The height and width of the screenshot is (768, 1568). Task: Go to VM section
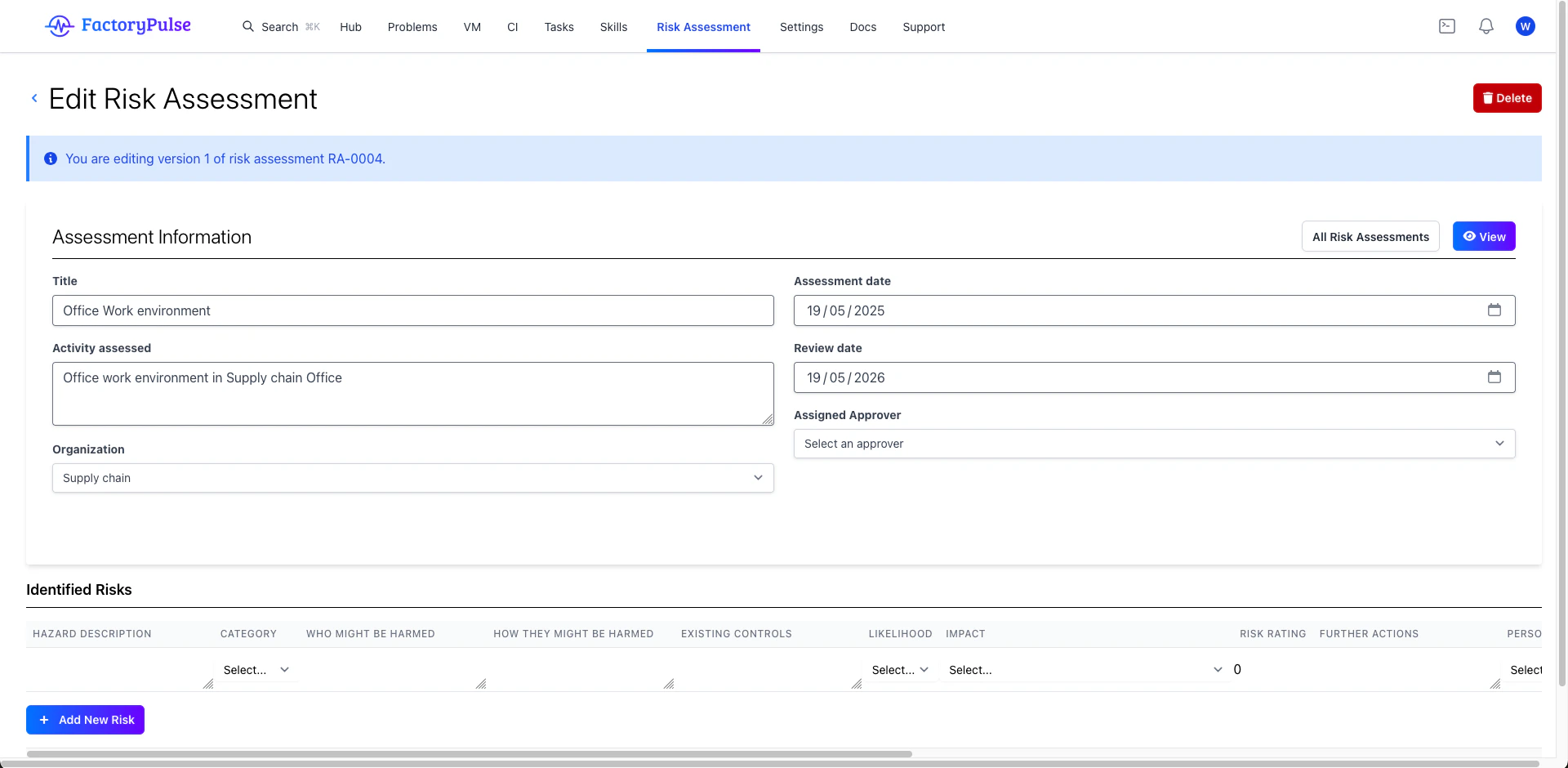tap(472, 27)
